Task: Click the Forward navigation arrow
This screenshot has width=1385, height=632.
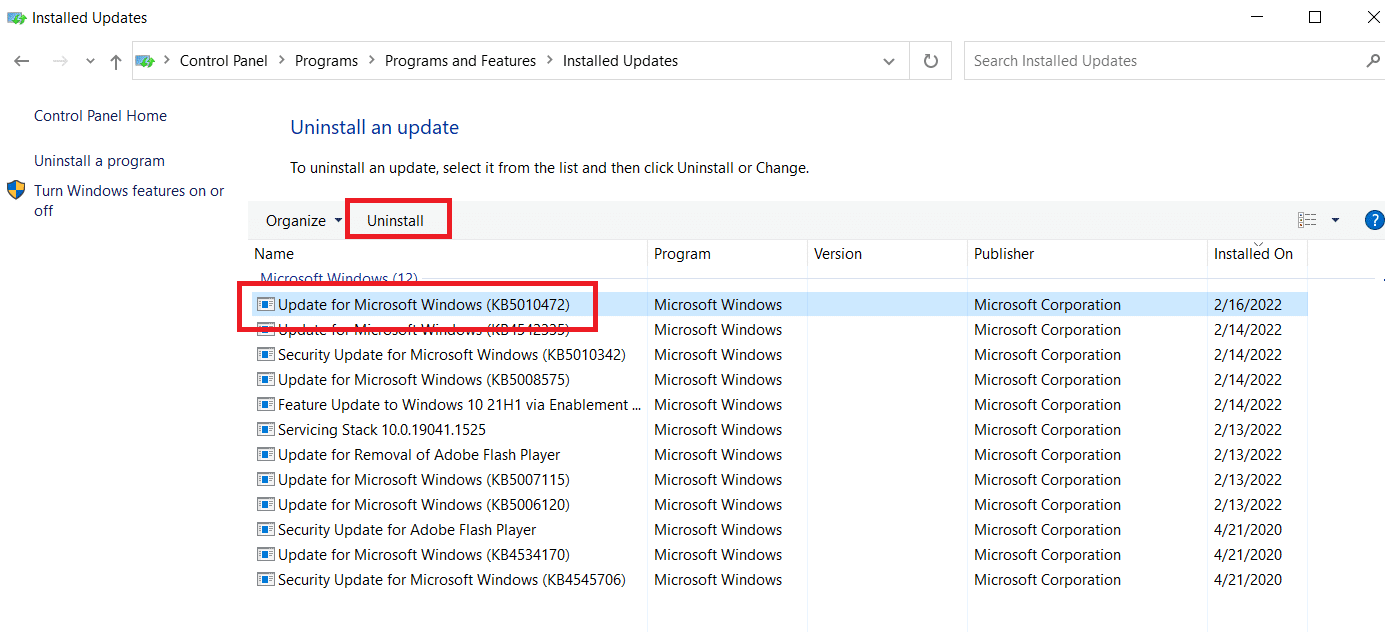Action: click(60, 61)
